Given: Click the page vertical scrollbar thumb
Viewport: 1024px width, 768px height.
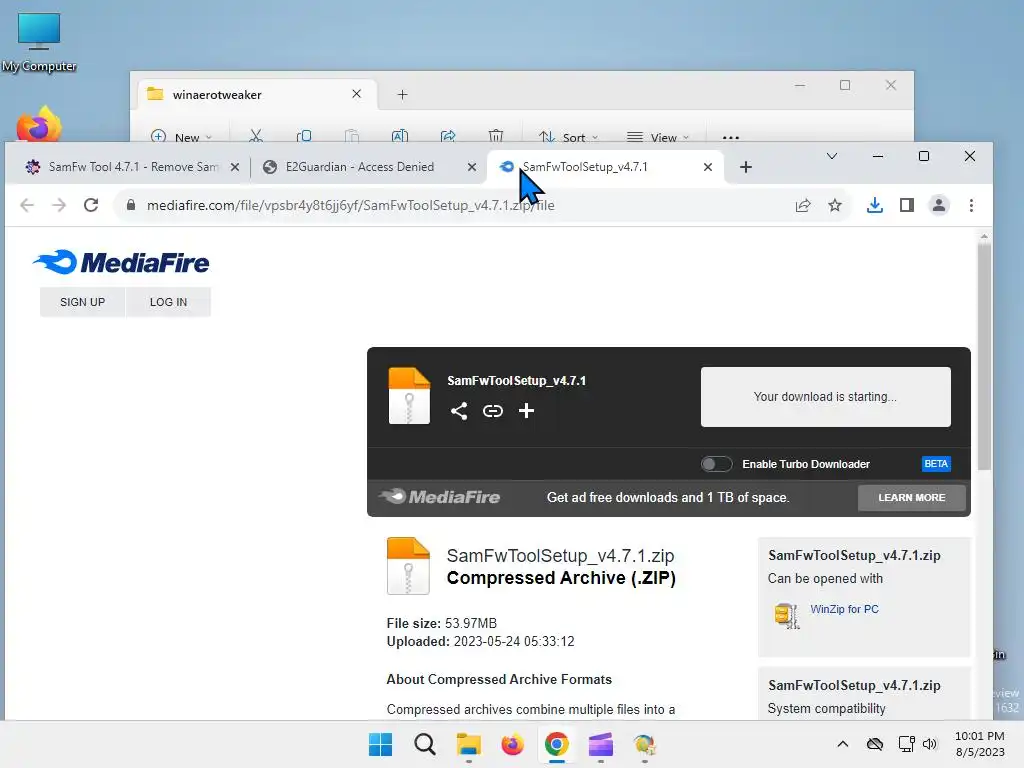Looking at the screenshot, I should [x=984, y=356].
